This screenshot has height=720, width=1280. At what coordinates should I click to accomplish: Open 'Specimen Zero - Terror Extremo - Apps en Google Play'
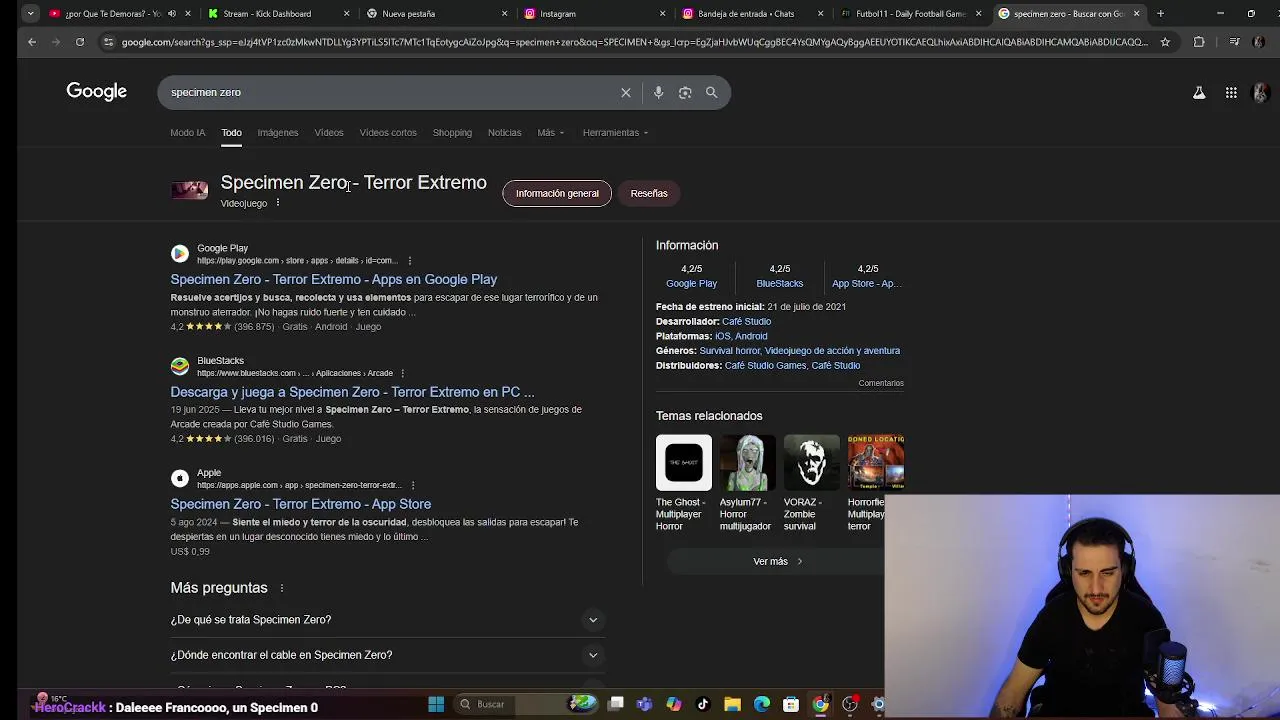click(334, 279)
